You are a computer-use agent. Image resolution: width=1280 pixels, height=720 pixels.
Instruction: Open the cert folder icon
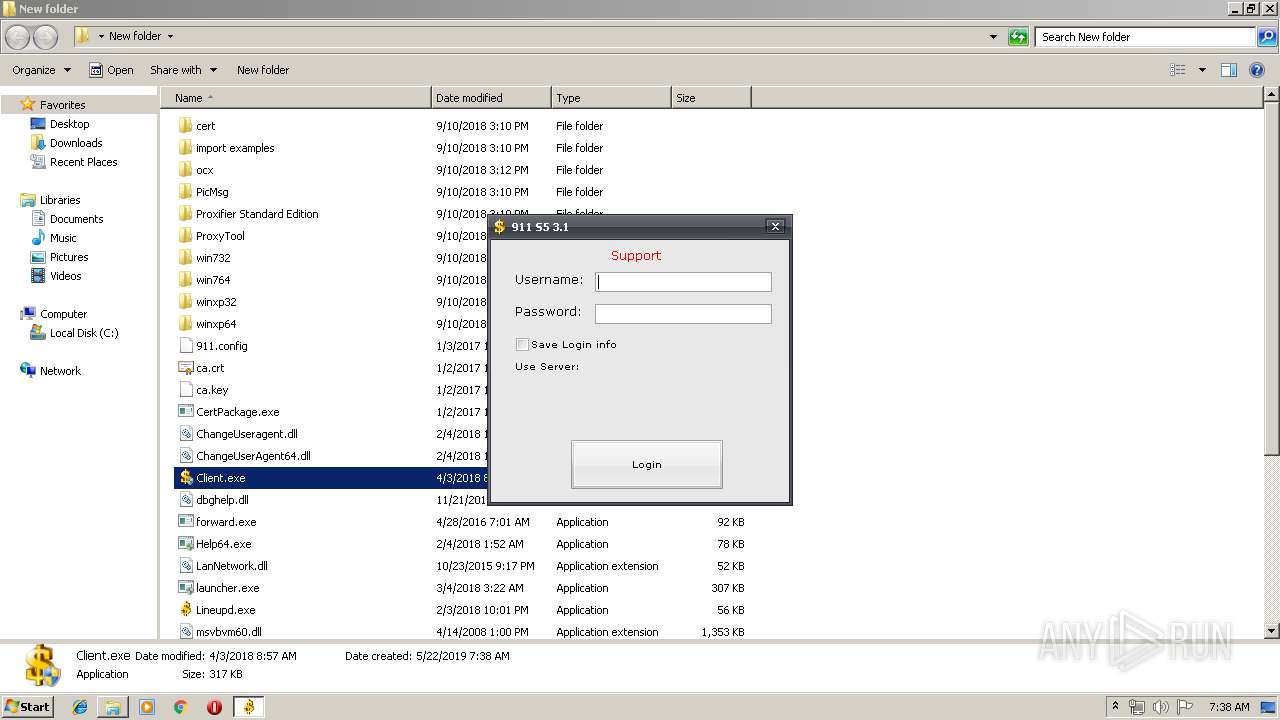tap(185, 126)
